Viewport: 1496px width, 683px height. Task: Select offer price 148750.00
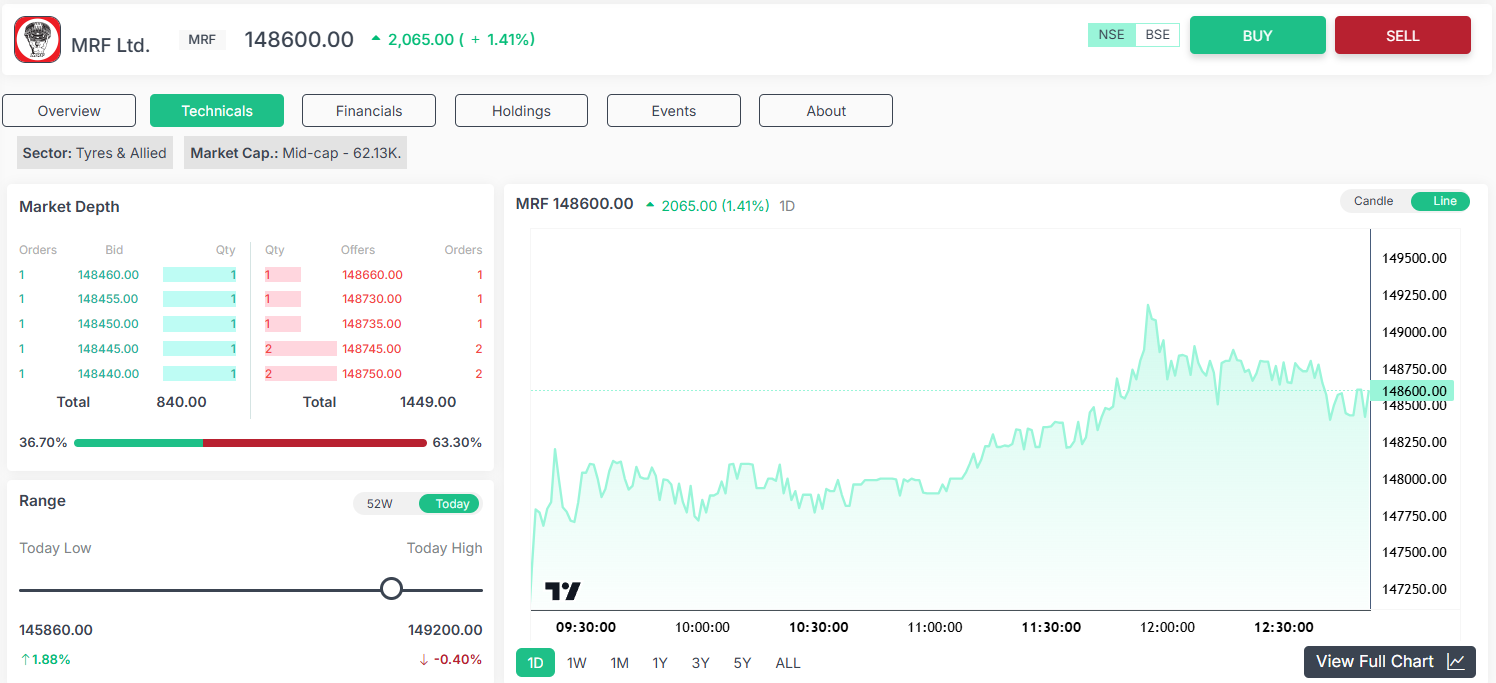372,374
